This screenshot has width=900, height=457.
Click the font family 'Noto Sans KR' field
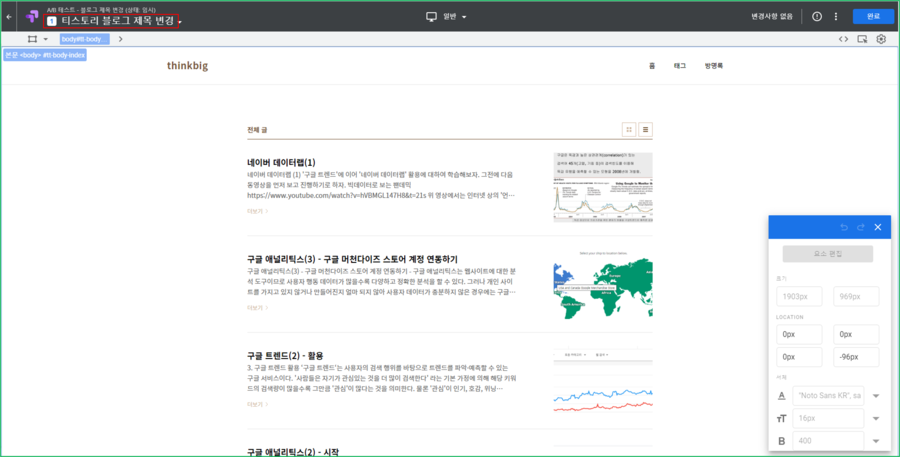pos(828,396)
